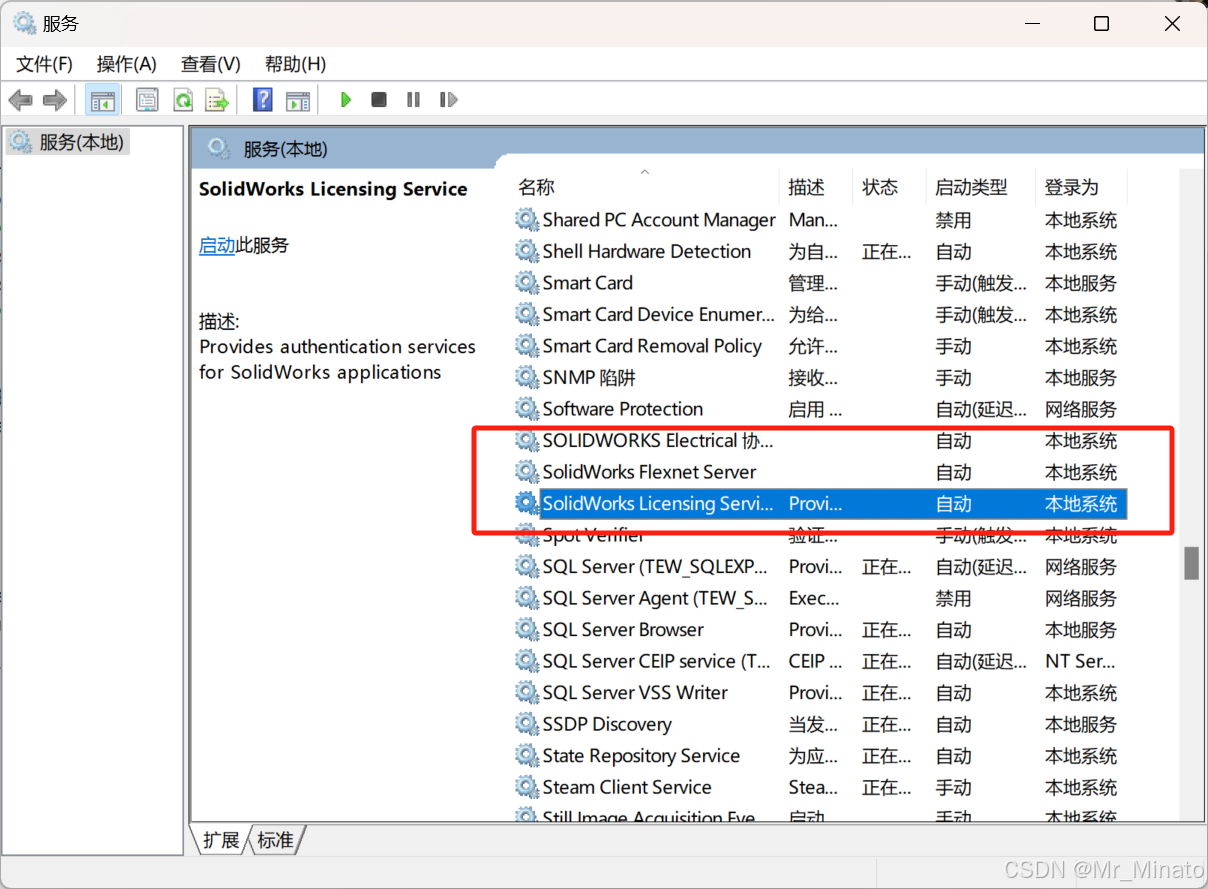Click 禁用 startup type of Shared PC Account Manager
1208x889 pixels.
coord(953,220)
